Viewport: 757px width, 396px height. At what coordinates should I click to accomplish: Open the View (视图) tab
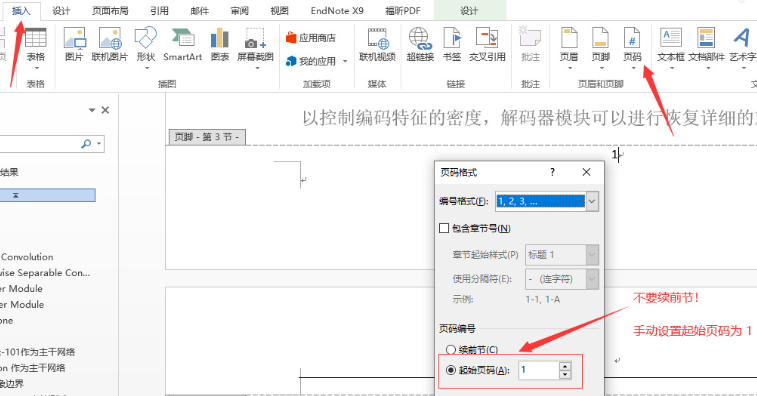point(279,11)
